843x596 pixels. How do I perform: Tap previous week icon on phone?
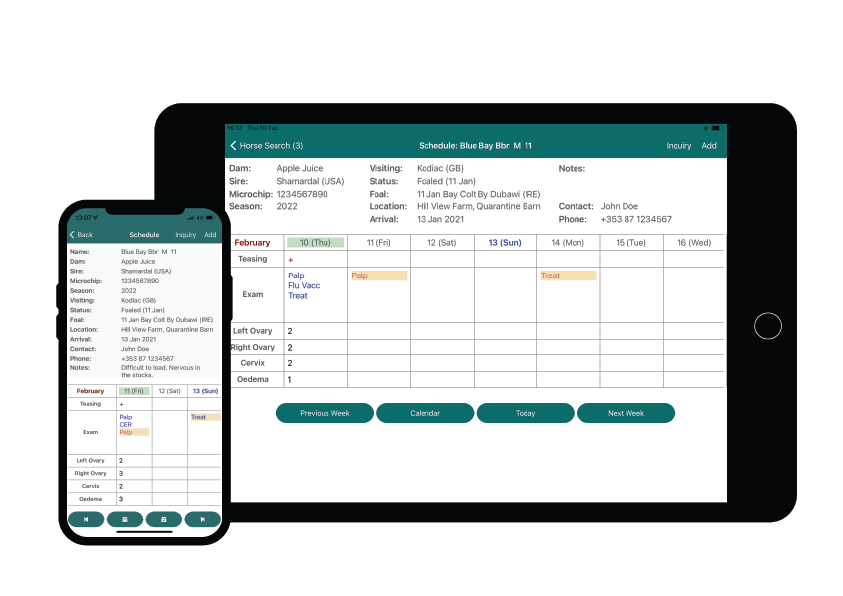pyautogui.click(x=86, y=519)
